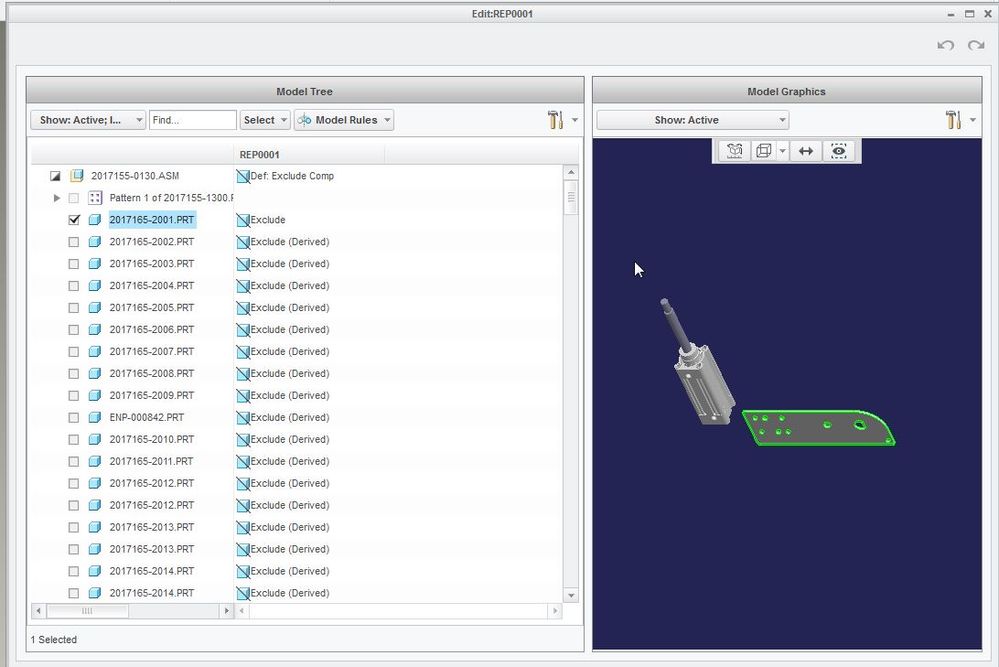This screenshot has height=667, width=999.
Task: Uncheck the 2017165-2001.PRT checkbox
Action: click(74, 220)
